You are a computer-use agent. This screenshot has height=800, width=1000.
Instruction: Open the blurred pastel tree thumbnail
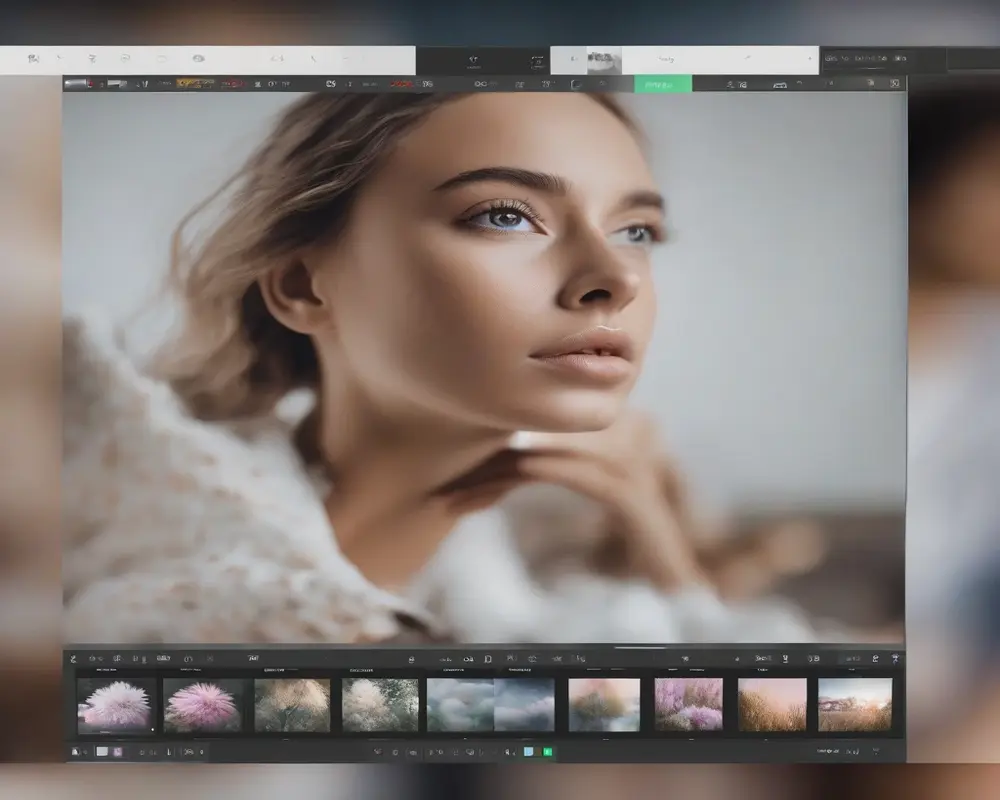coord(604,705)
